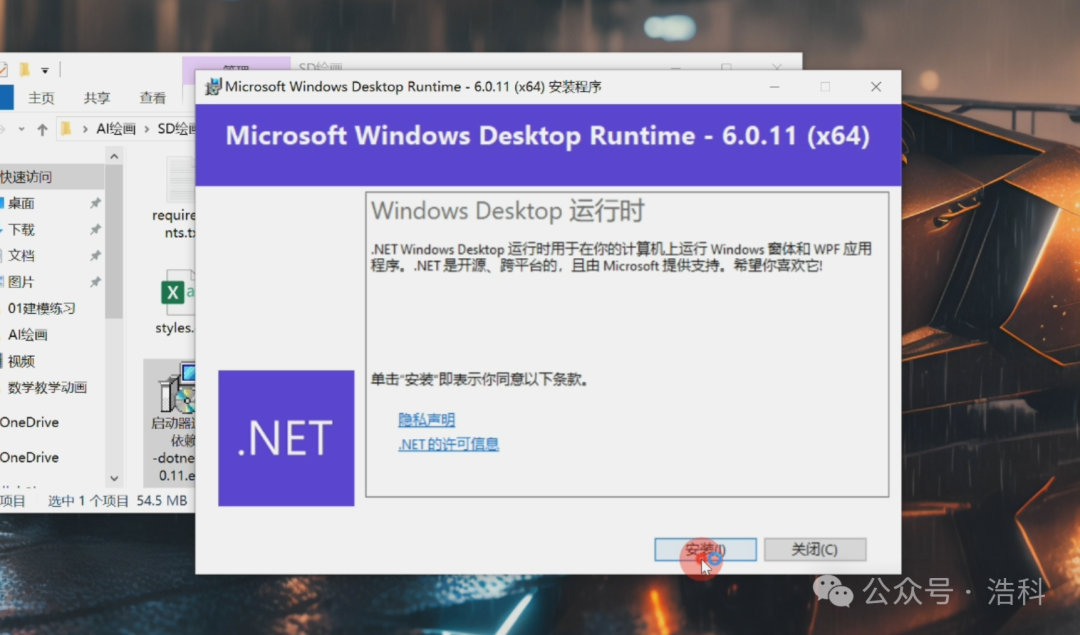Click pin icon next to 图片

(x=95, y=282)
